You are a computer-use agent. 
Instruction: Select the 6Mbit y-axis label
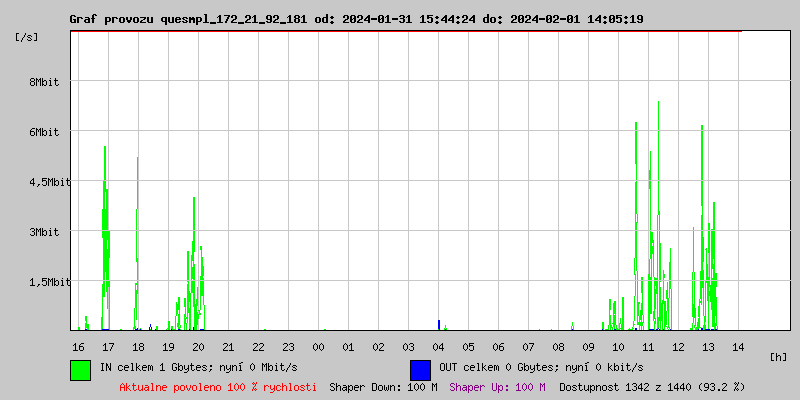pyautogui.click(x=44, y=132)
